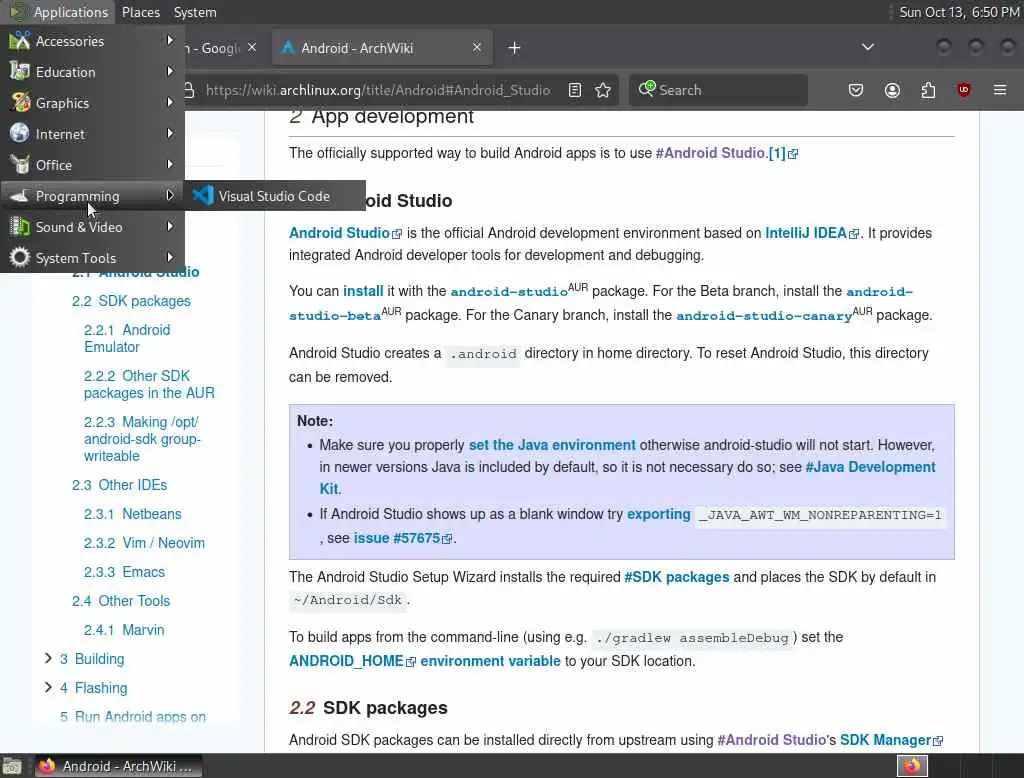Image resolution: width=1024 pixels, height=778 pixels.
Task: Open the Accessories menu category
Action: tap(92, 41)
